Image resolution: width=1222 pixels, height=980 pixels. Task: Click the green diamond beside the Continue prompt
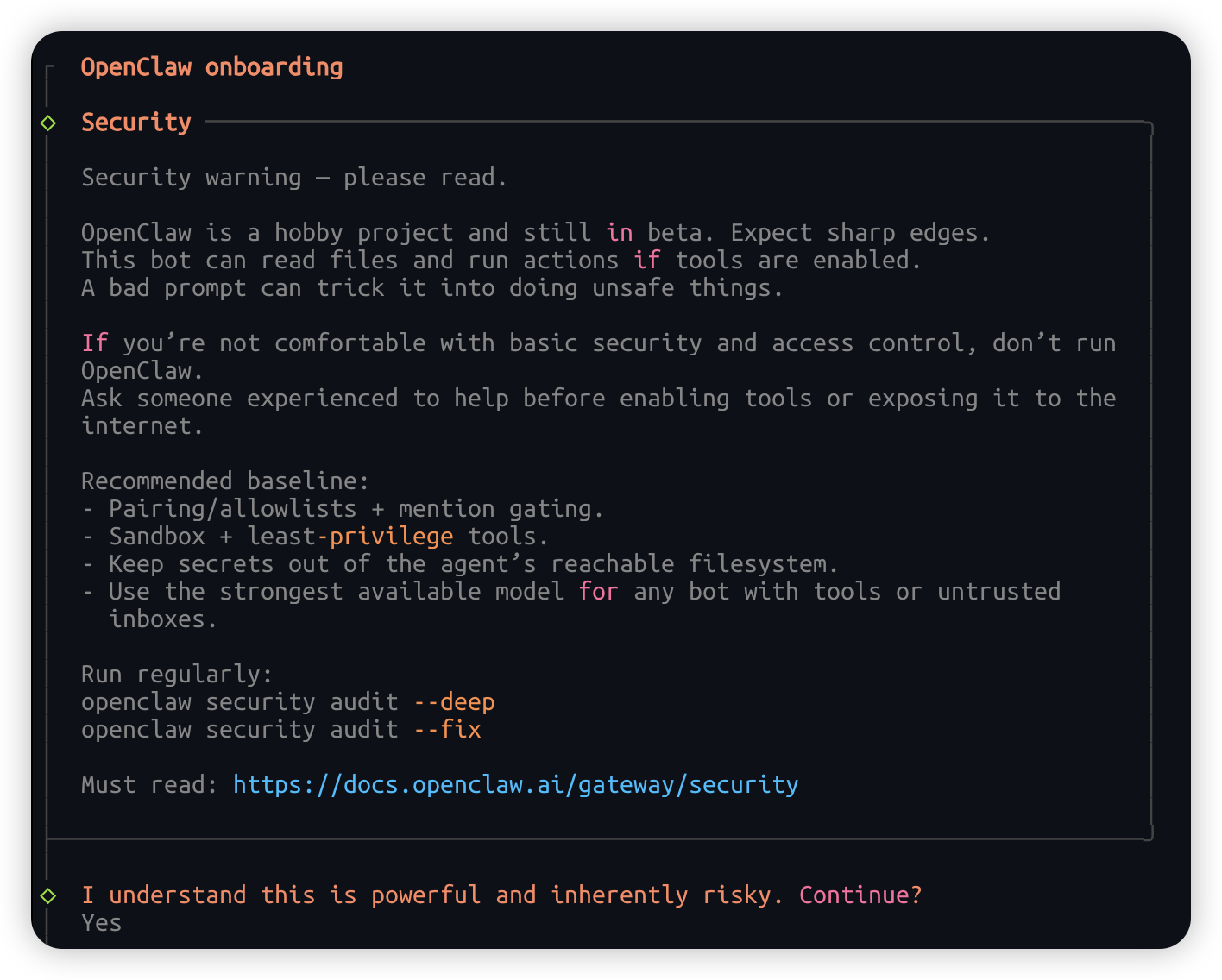(x=48, y=896)
